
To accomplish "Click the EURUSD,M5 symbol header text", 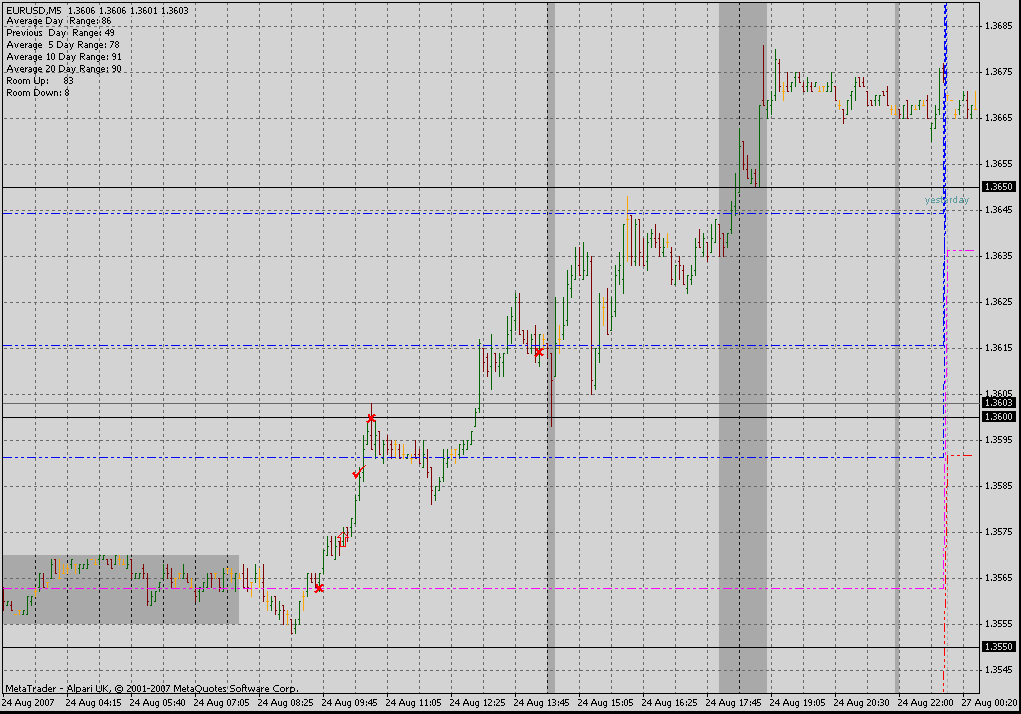I will pyautogui.click(x=34, y=10).
